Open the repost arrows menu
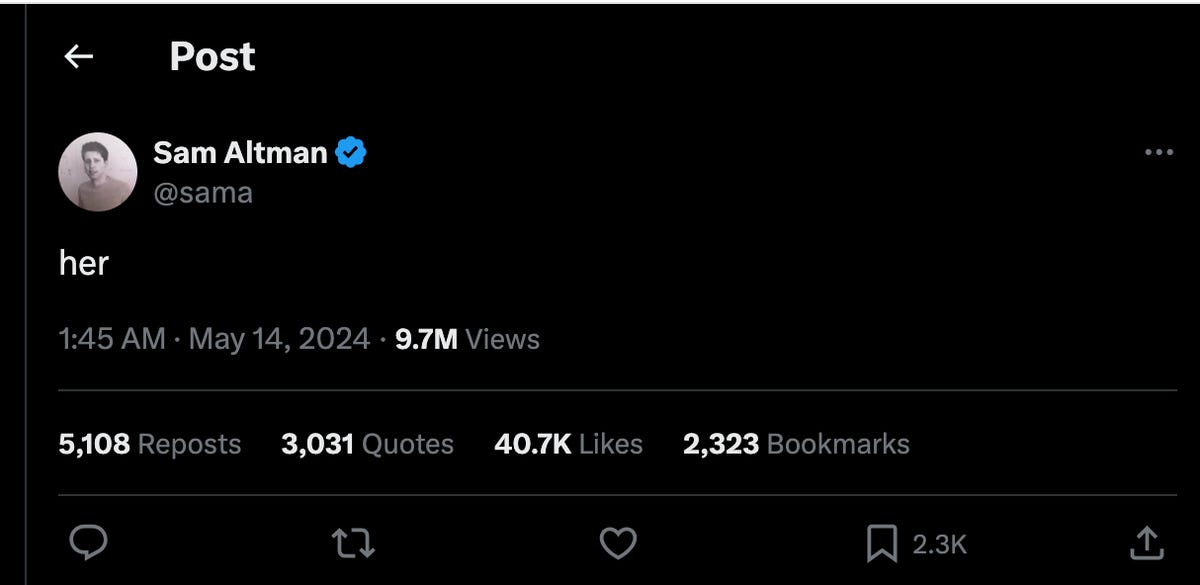 click(353, 543)
